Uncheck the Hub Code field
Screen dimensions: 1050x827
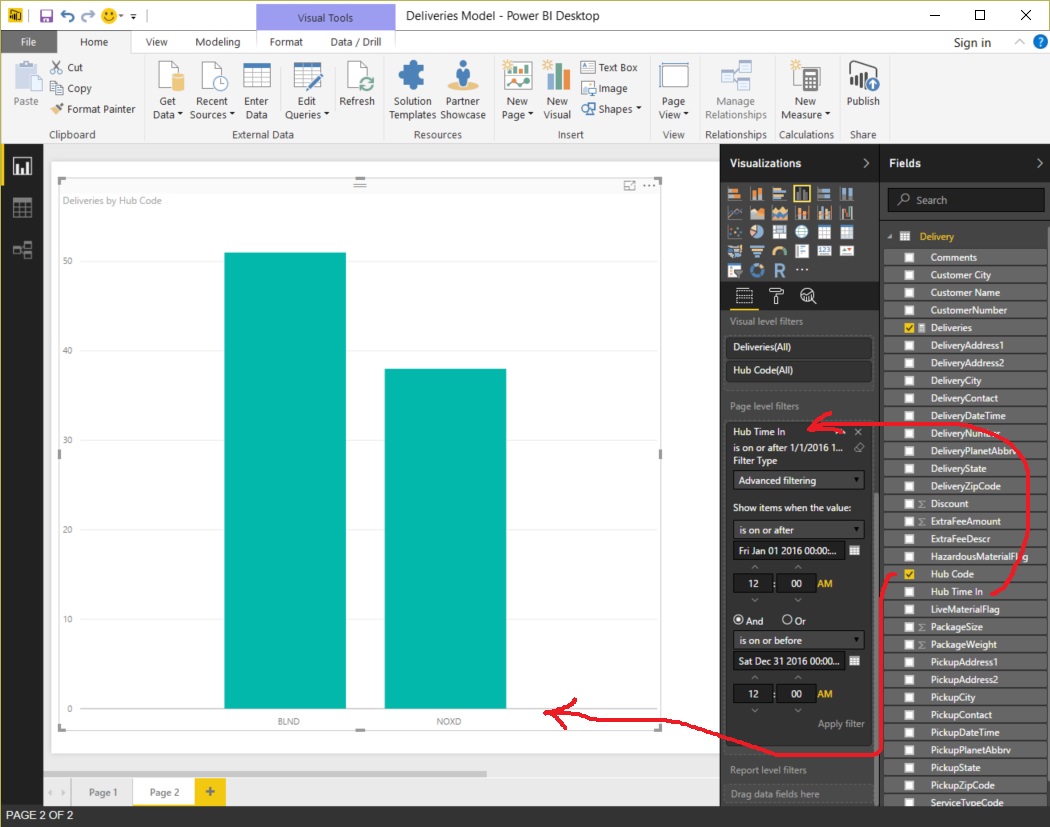tap(909, 574)
